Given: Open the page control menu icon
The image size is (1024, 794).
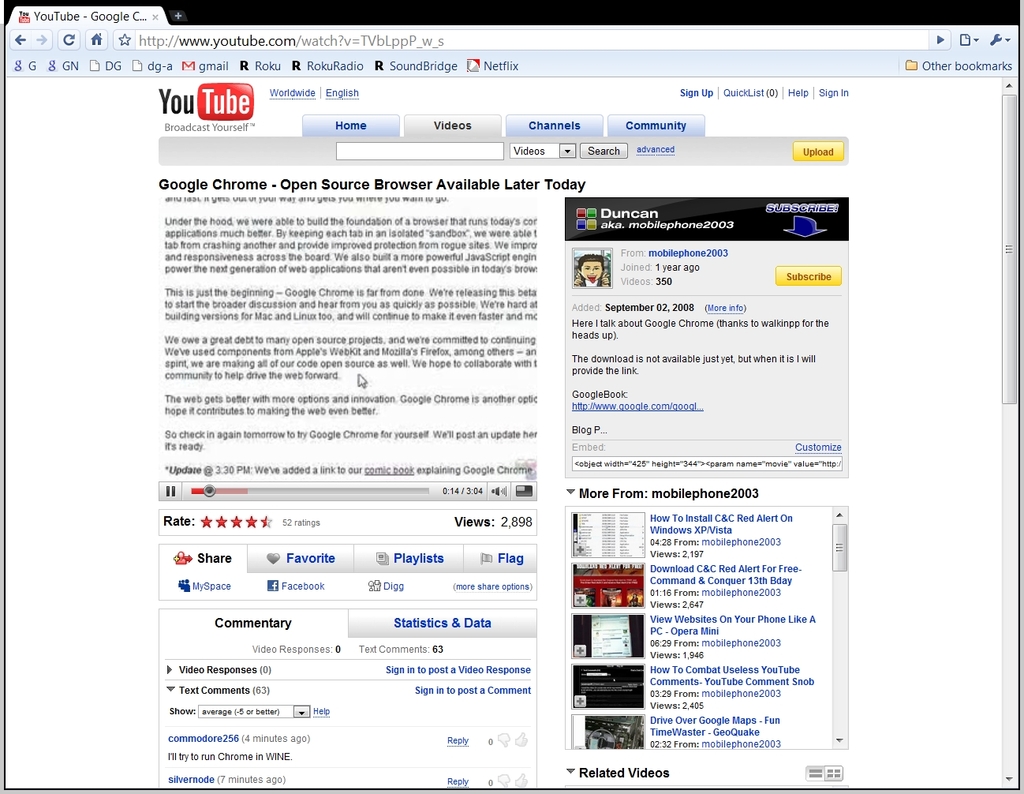Looking at the screenshot, I should pos(969,40).
